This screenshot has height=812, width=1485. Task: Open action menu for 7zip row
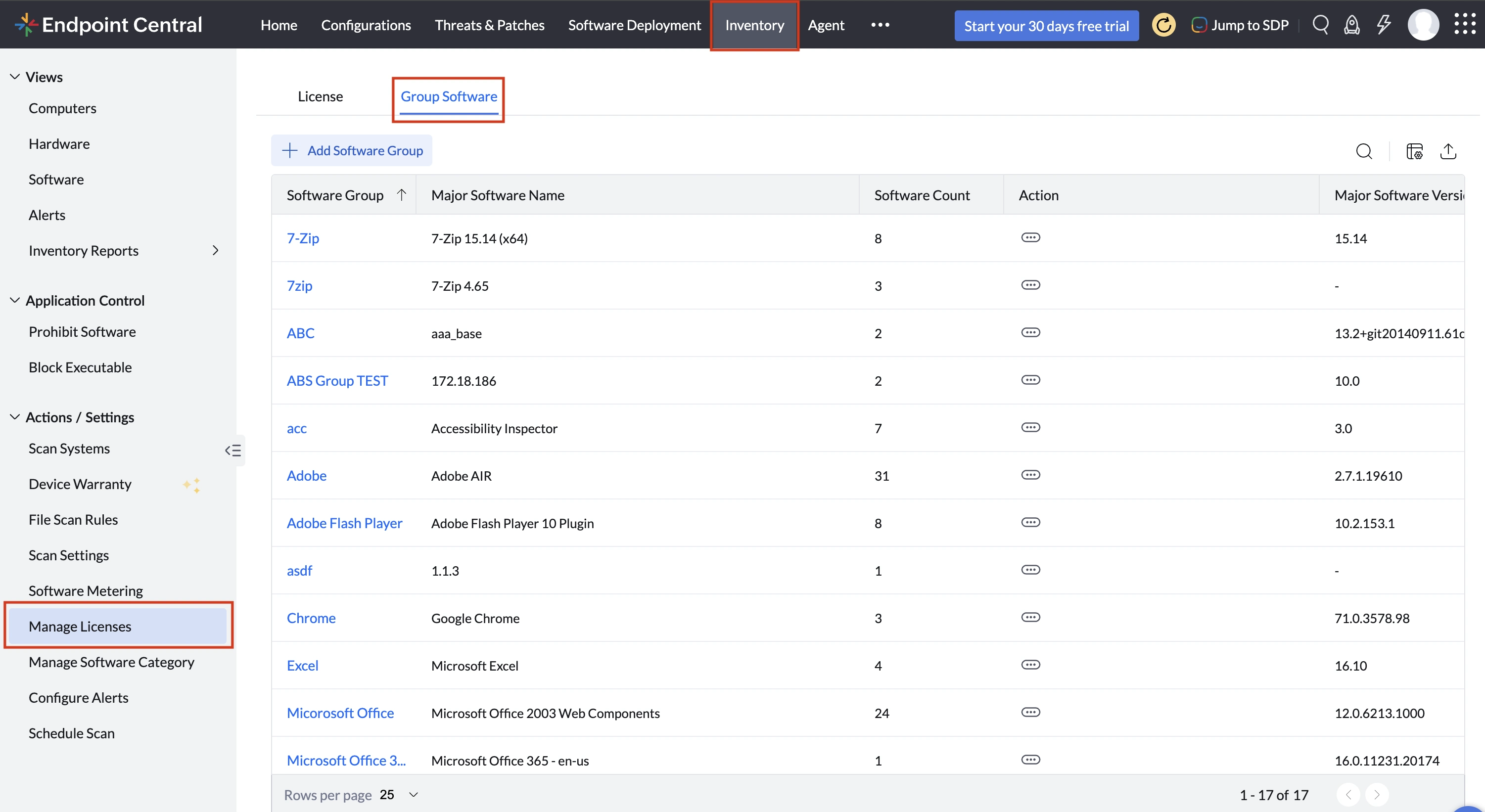click(1030, 285)
